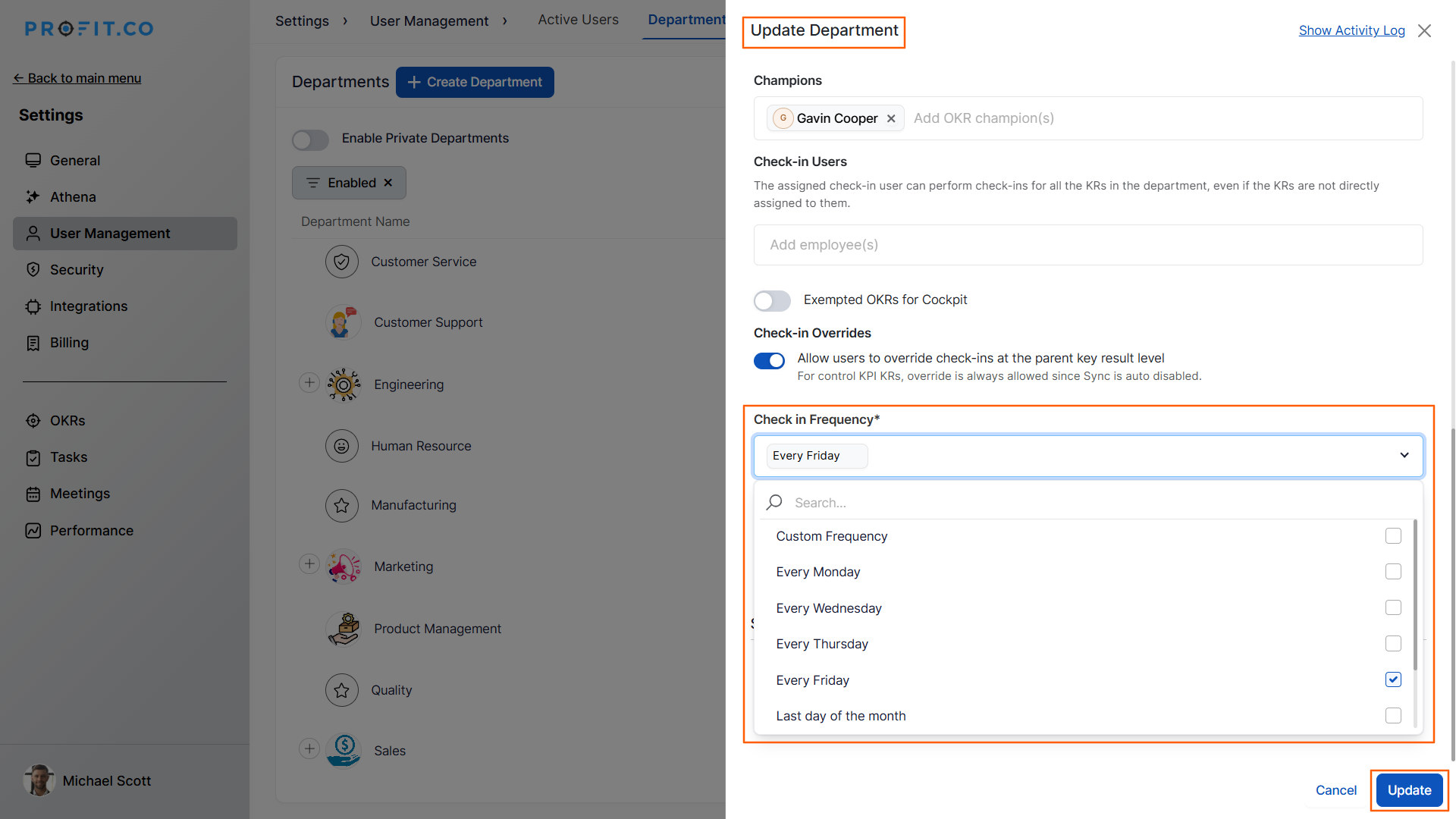This screenshot has width=1456, height=819.
Task: Click the Engineering gear icon
Action: click(344, 384)
